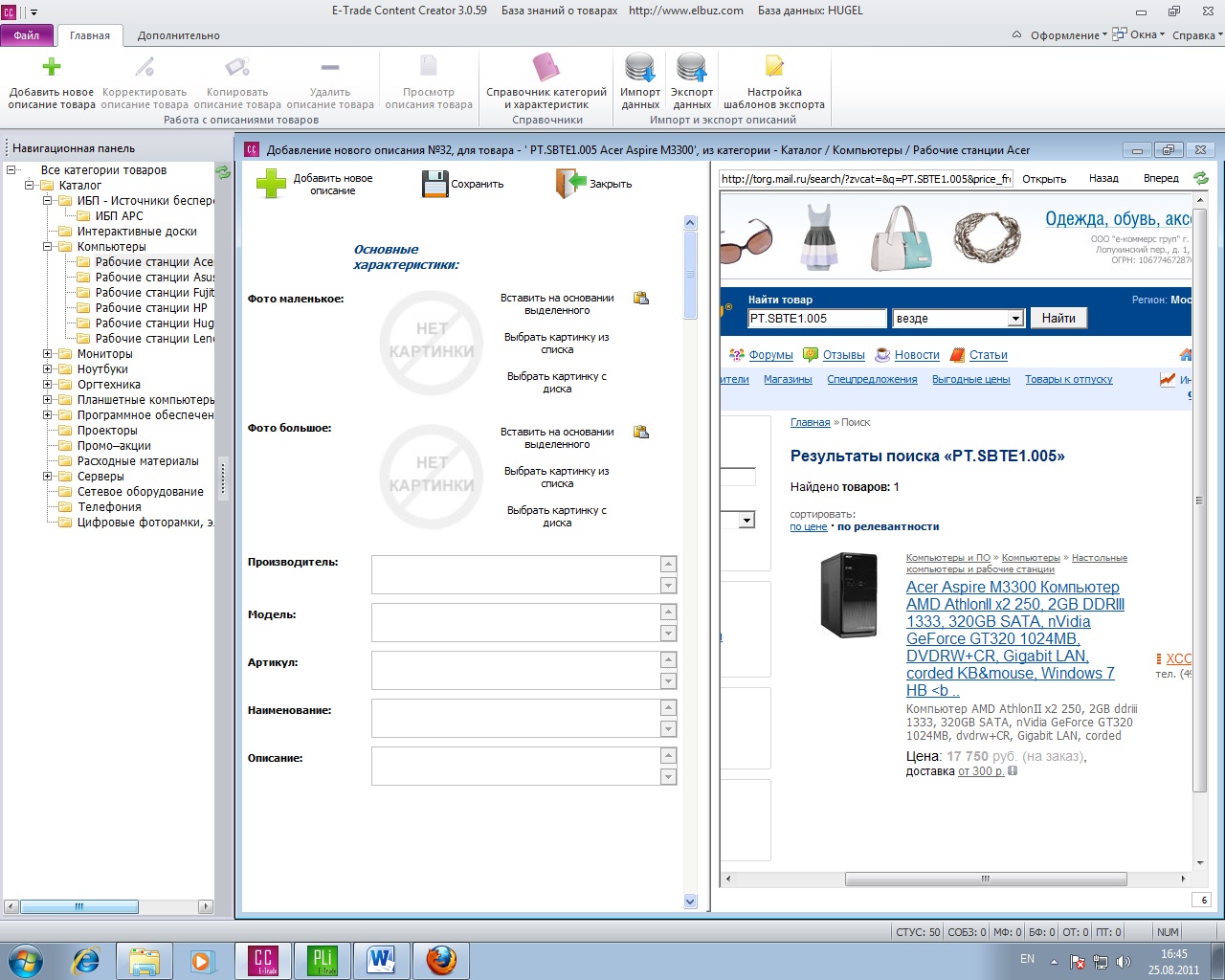Image resolution: width=1225 pixels, height=980 pixels.
Task: Launch Internet Explorer from the taskbar
Action: (86, 960)
